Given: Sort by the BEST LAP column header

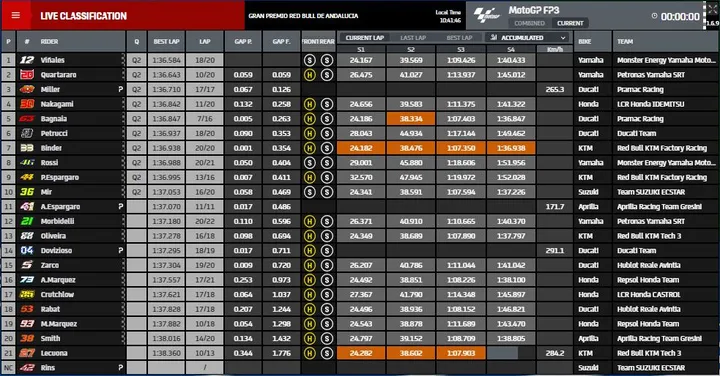Looking at the screenshot, I should (x=166, y=41).
